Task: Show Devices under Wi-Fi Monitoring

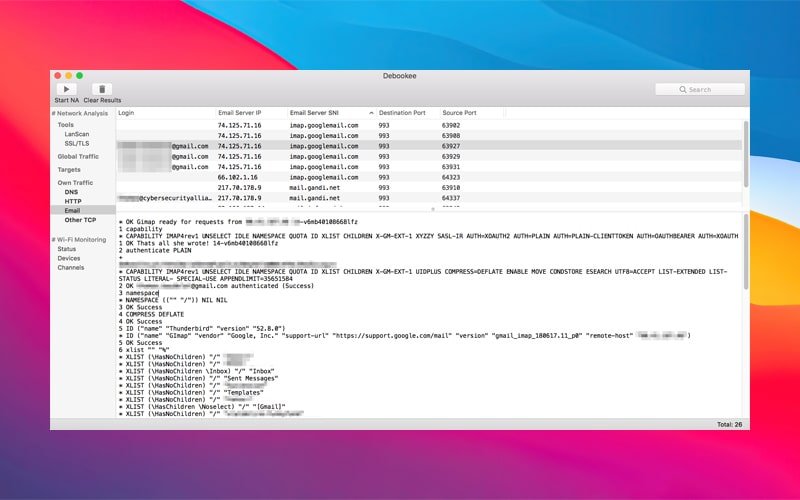Action: [x=69, y=258]
